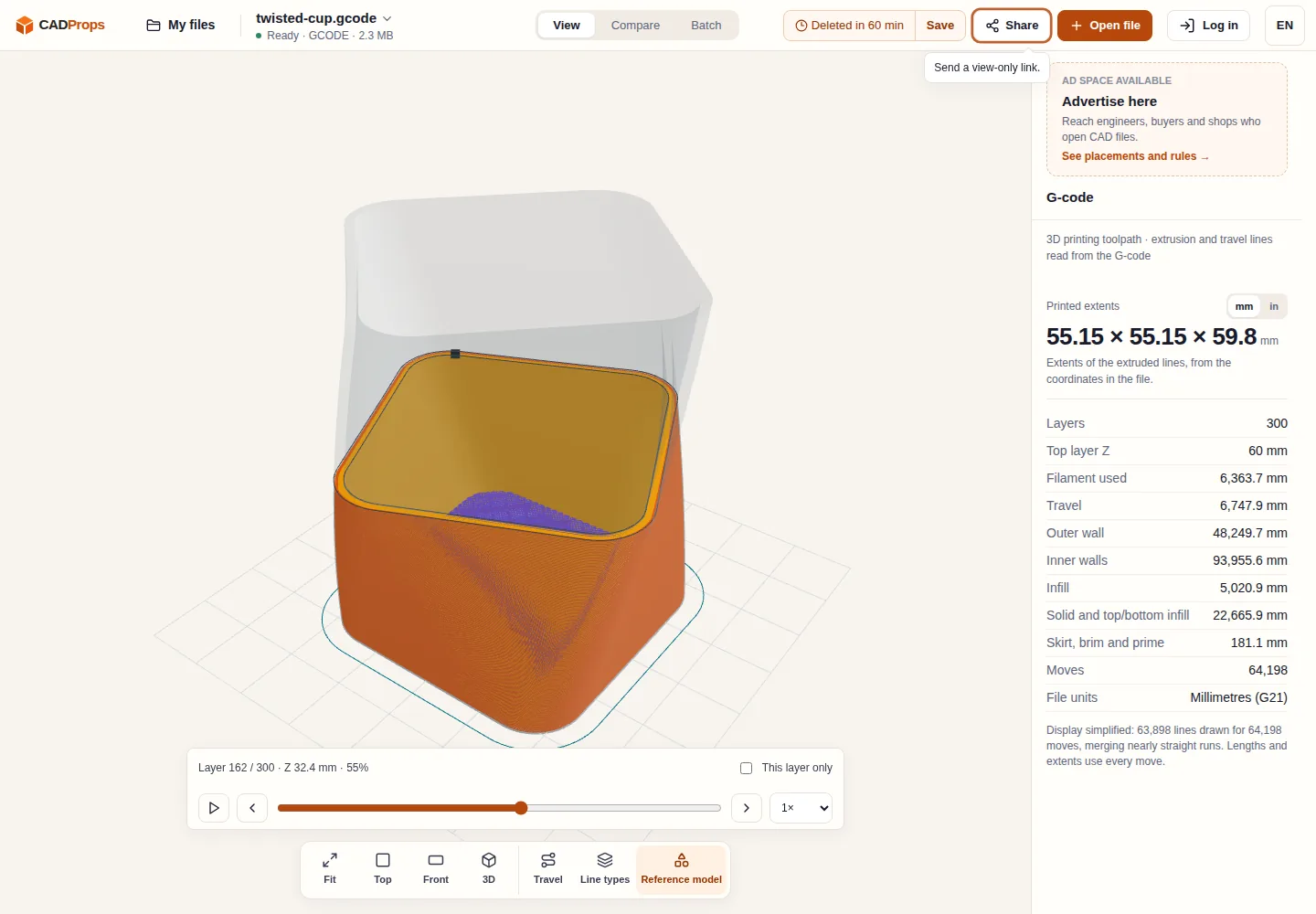
Task: Switch to the Batch tab
Action: tap(706, 25)
